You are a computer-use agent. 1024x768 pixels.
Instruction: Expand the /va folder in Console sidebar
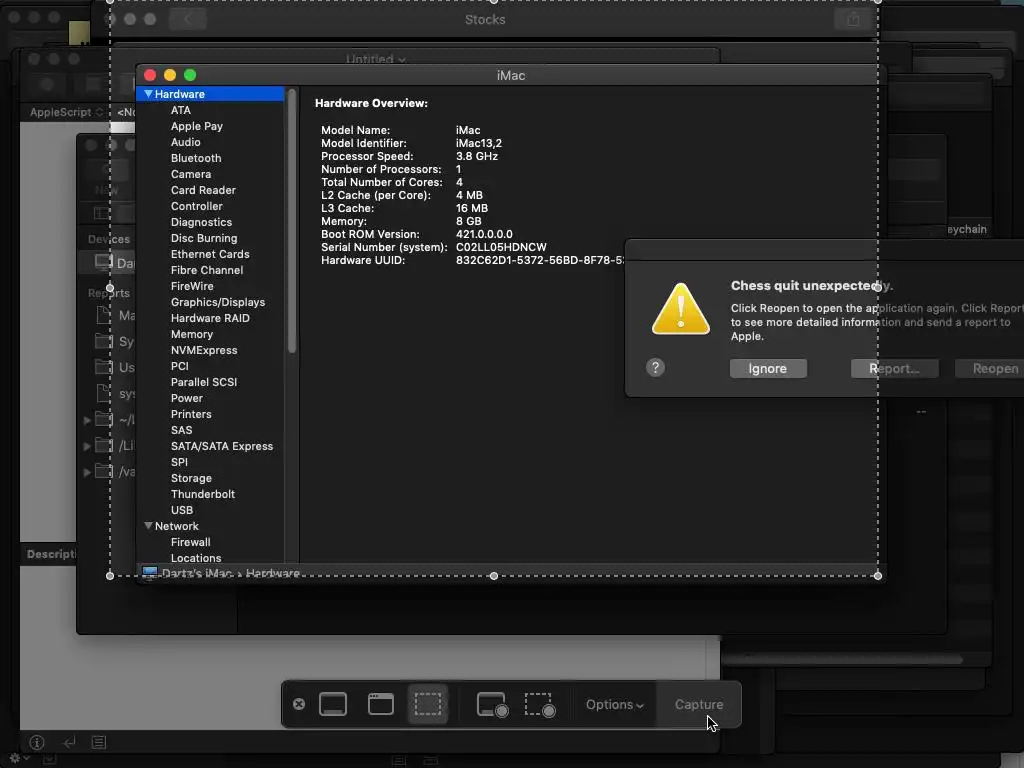(87, 472)
